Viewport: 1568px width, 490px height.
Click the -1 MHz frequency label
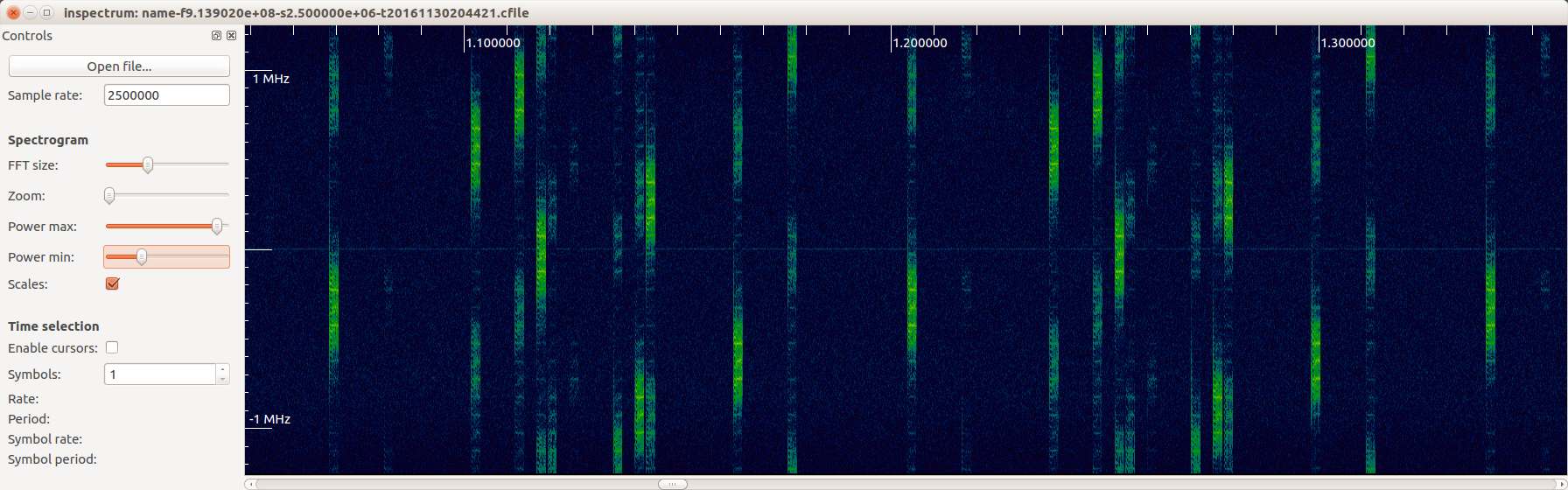[269, 419]
